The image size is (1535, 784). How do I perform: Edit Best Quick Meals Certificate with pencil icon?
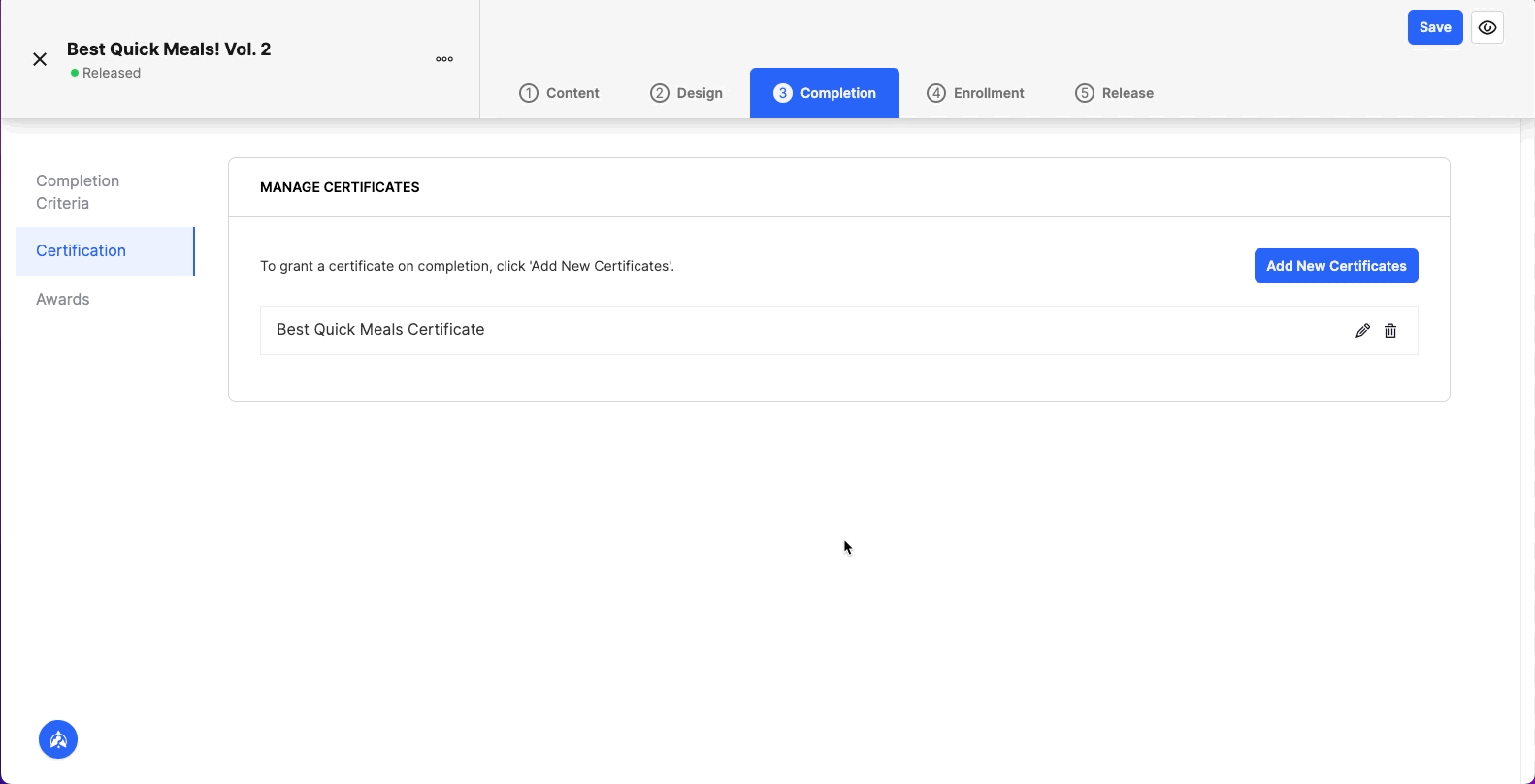coord(1362,331)
